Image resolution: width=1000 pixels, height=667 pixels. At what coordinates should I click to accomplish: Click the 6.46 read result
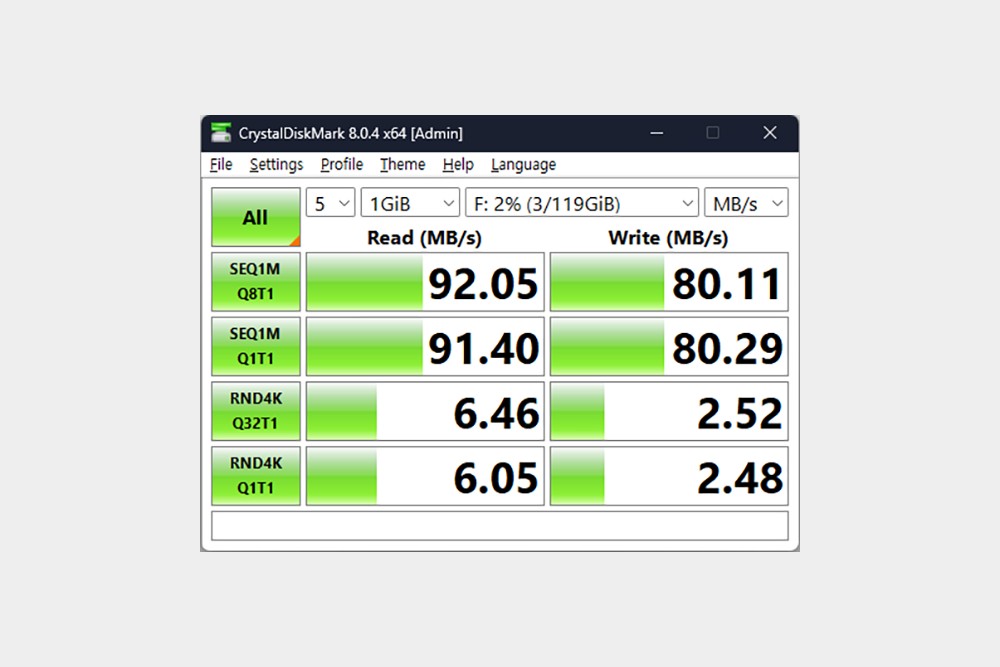pos(425,411)
